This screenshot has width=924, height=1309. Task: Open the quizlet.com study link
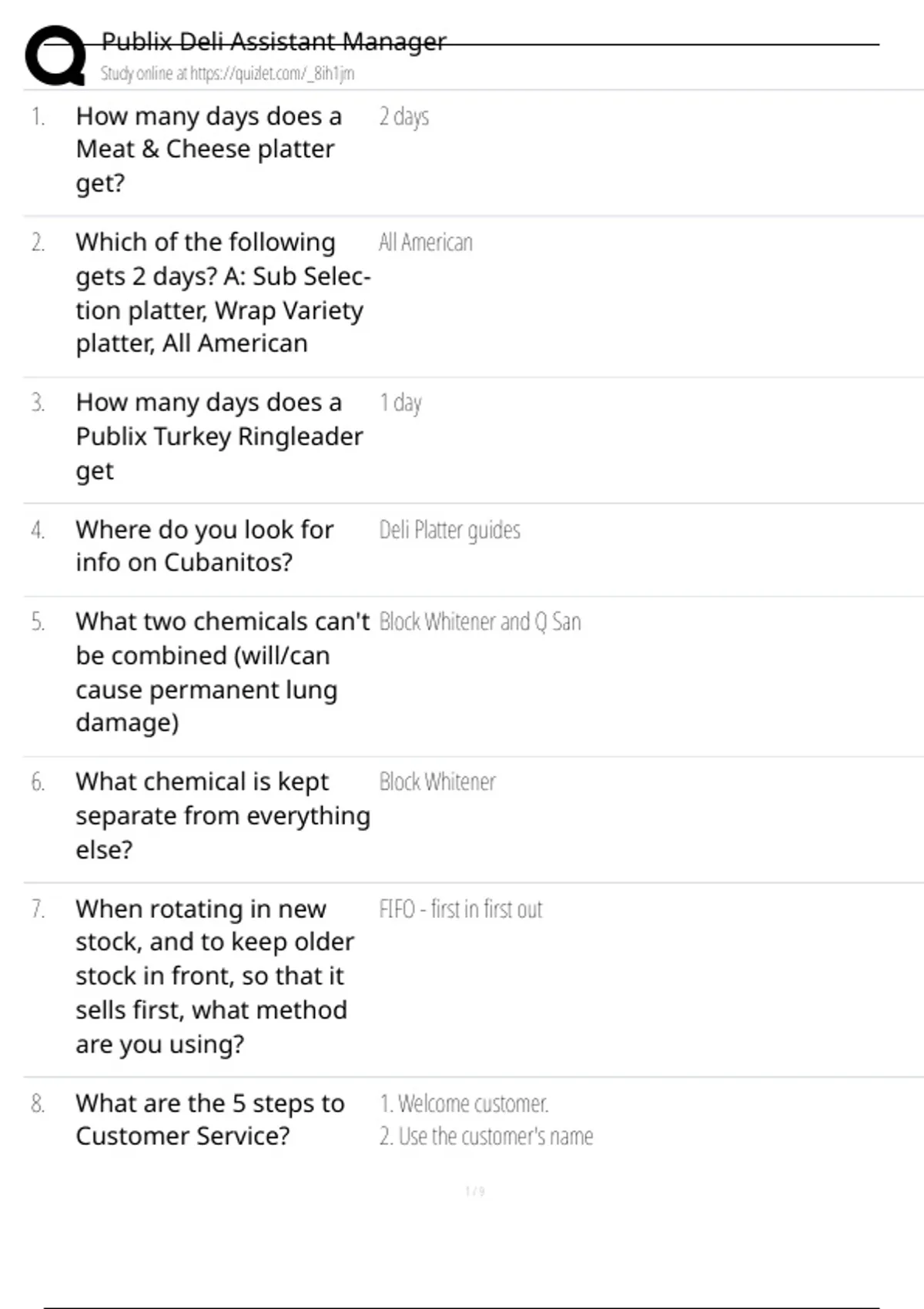pos(227,74)
